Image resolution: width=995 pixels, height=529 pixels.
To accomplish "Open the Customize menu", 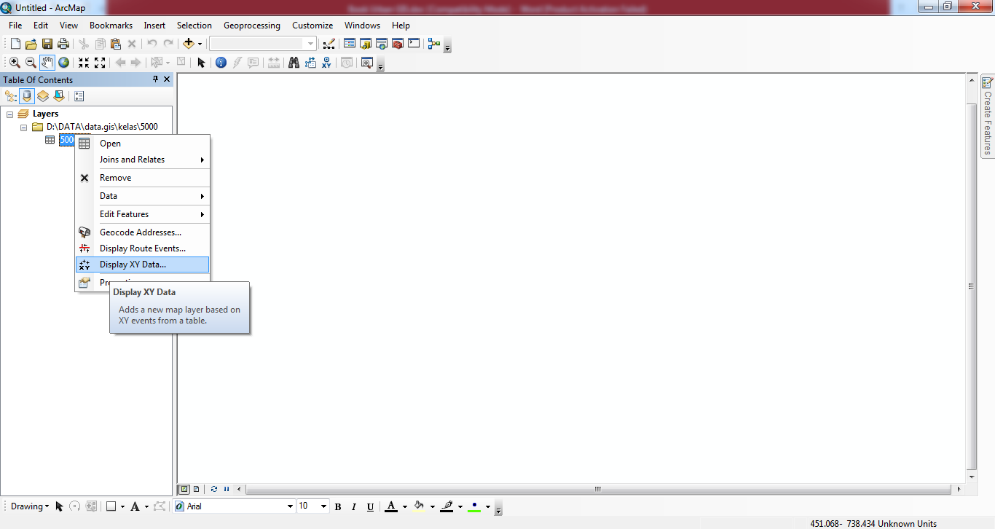I will pos(312,25).
